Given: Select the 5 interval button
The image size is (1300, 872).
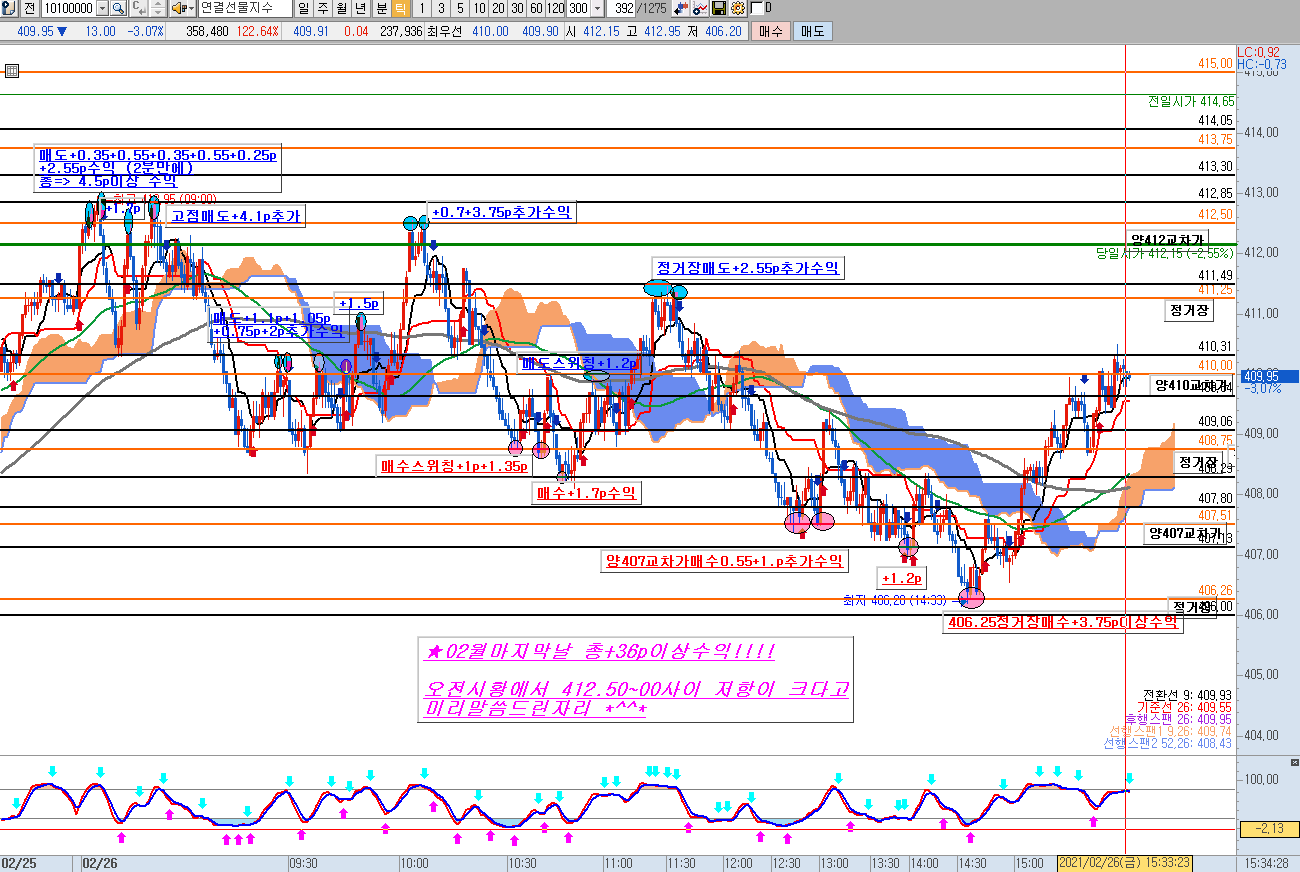Looking at the screenshot, I should click(x=460, y=8).
